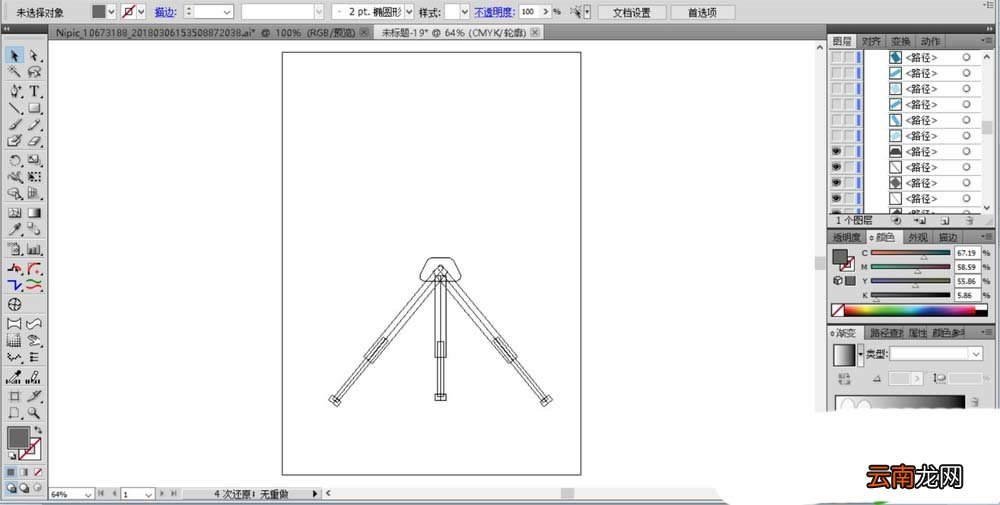Select the Eraser tool

pos(34,141)
